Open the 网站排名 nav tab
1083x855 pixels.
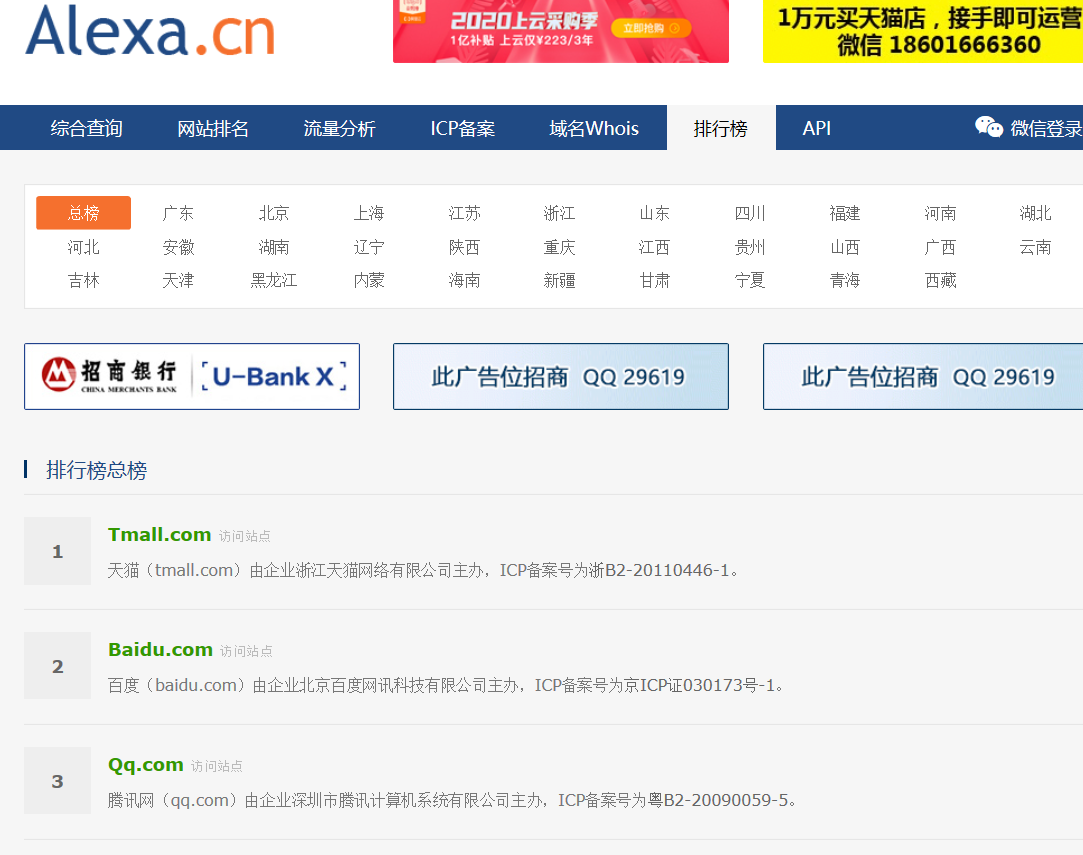pyautogui.click(x=213, y=128)
